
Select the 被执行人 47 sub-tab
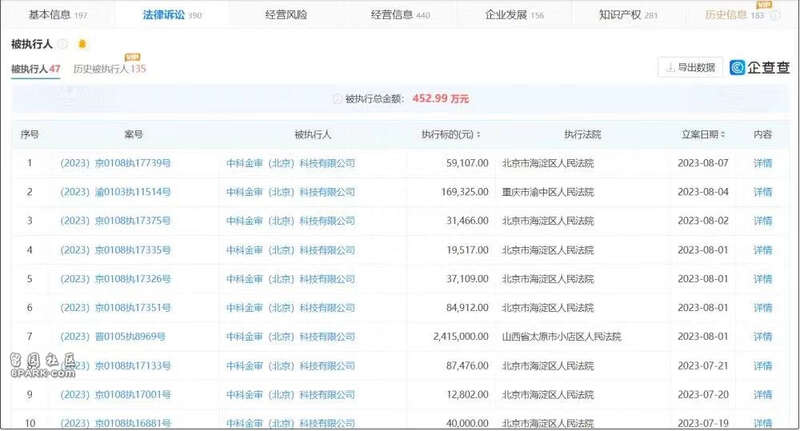pos(36,68)
